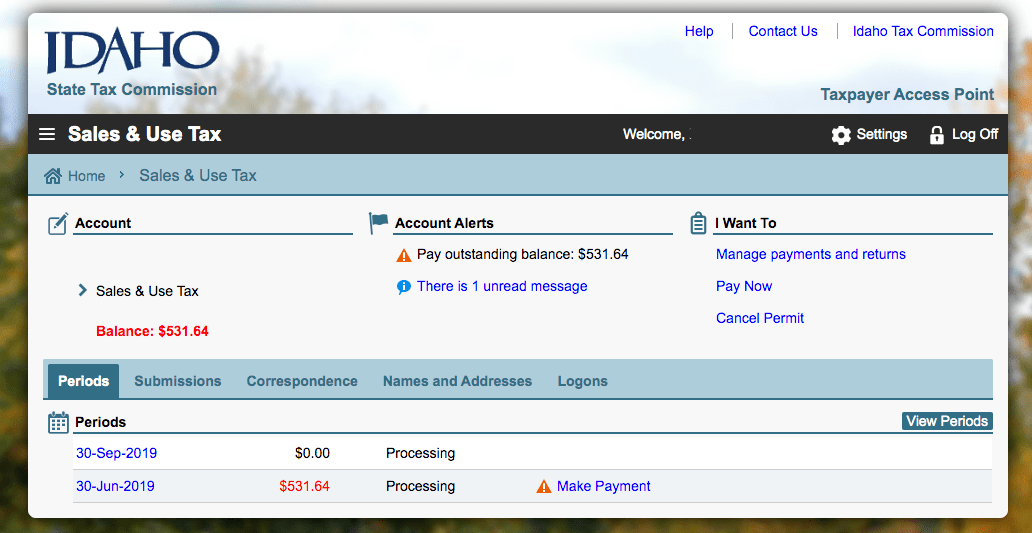Viewport: 1032px width, 533px height.
Task: Click the Log Off padlock icon
Action: pos(936,135)
